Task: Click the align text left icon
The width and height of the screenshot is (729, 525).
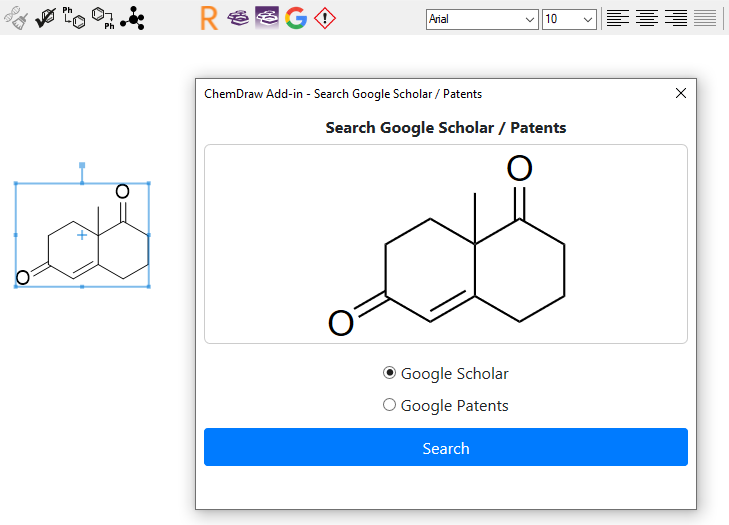Action: (x=618, y=19)
